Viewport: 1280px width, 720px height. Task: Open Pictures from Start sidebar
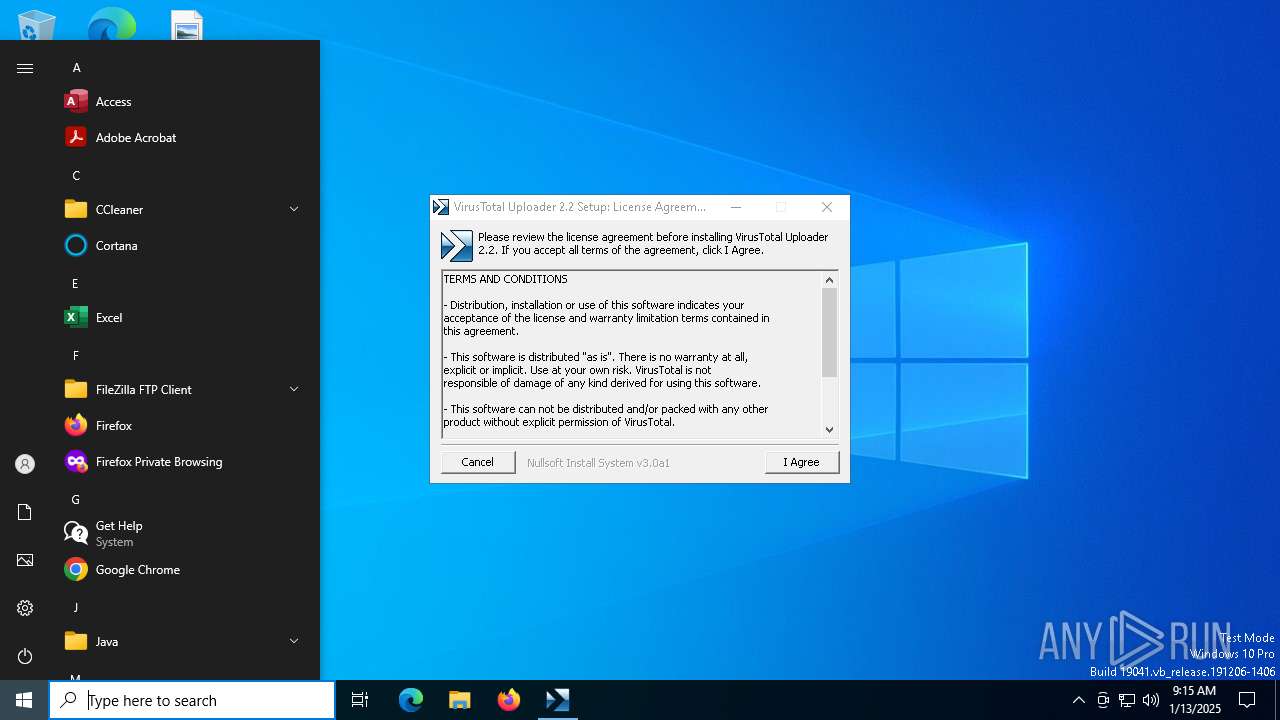(25, 560)
